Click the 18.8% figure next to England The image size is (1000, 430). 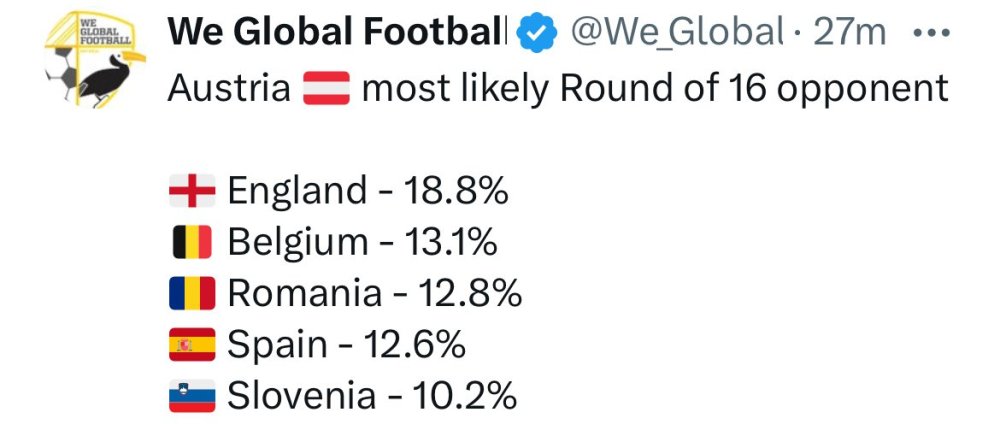455,190
